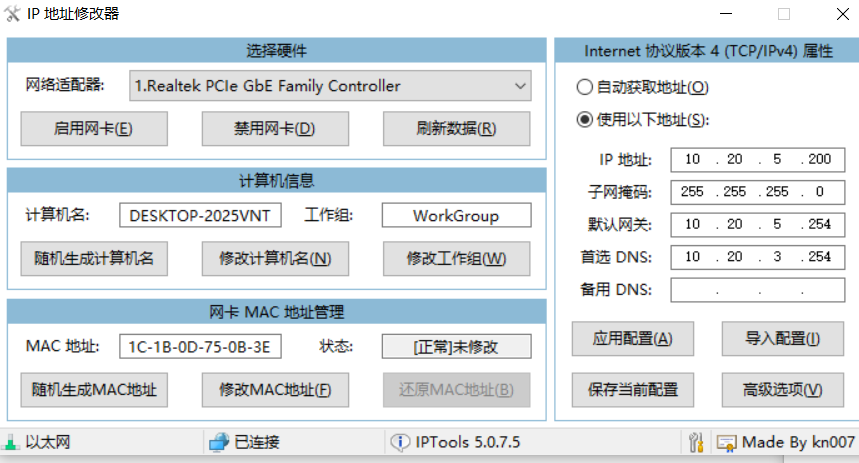Viewport: 859px width, 463px height.
Task: Open 高级选项(V) advanced options
Action: (x=782, y=390)
